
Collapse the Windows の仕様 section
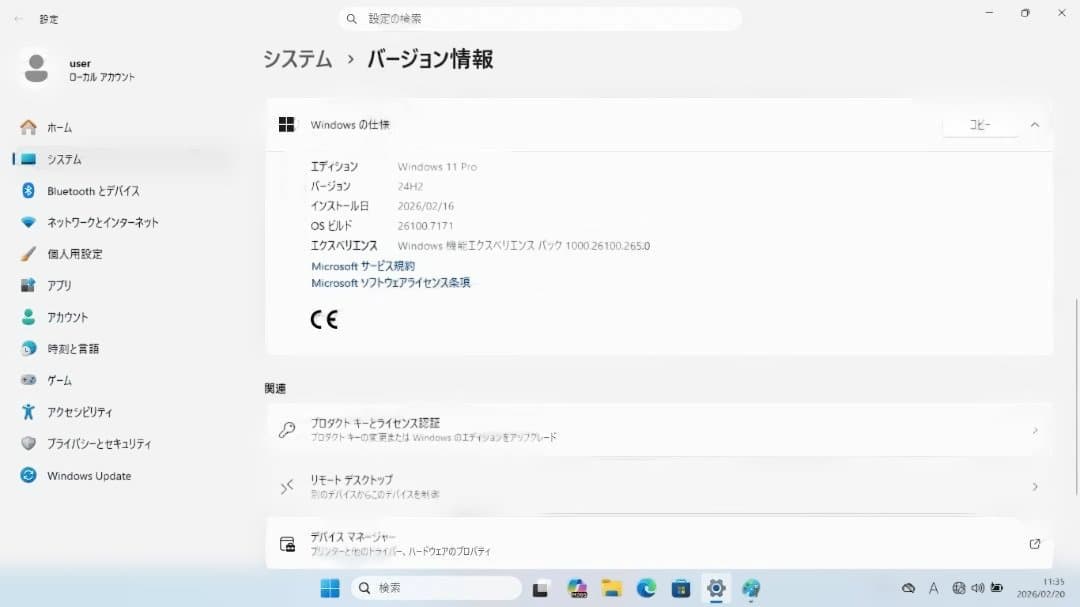[x=1034, y=124]
